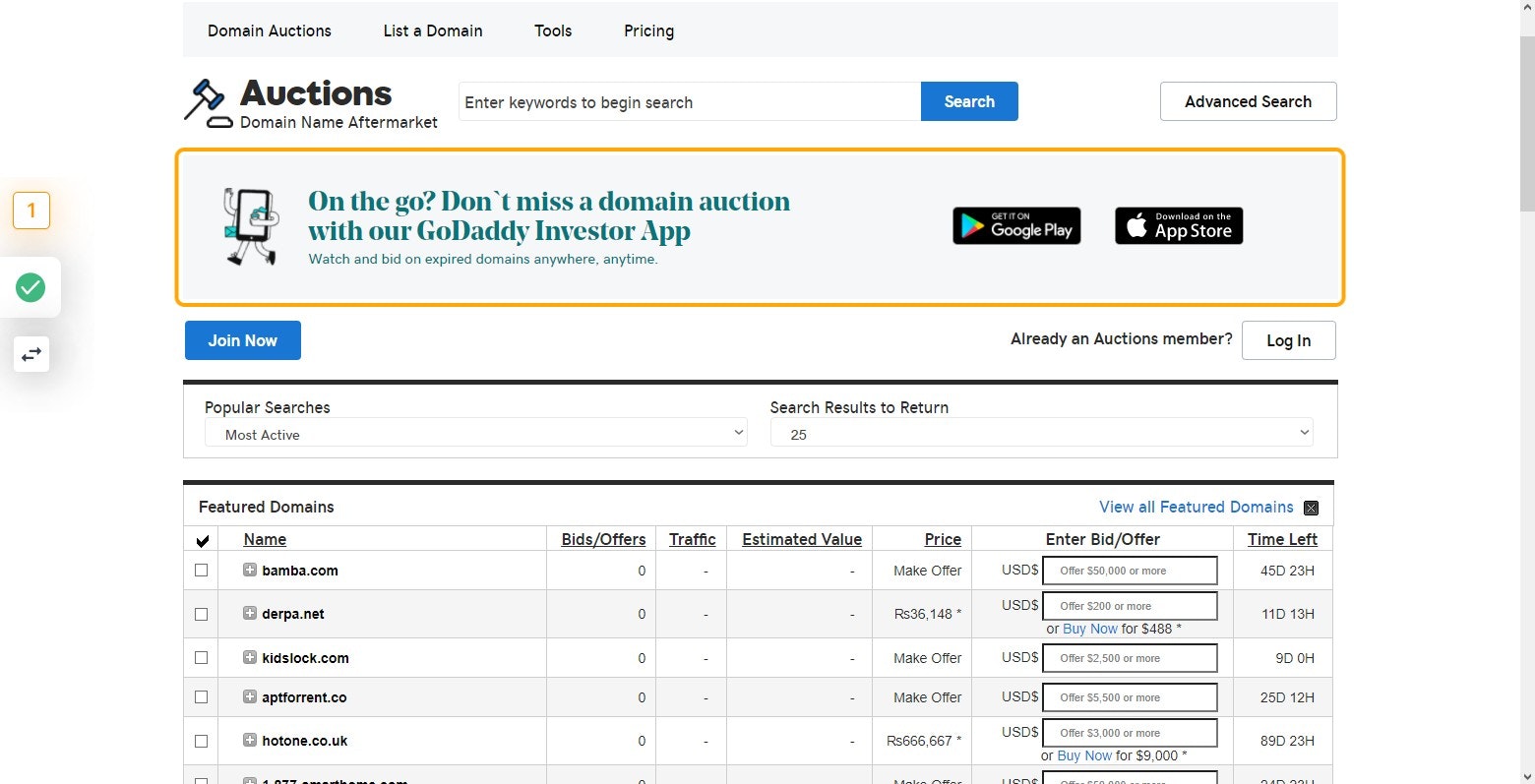This screenshot has width=1535, height=784.
Task: Click the hotone.co.uk domain name
Action: click(x=304, y=741)
